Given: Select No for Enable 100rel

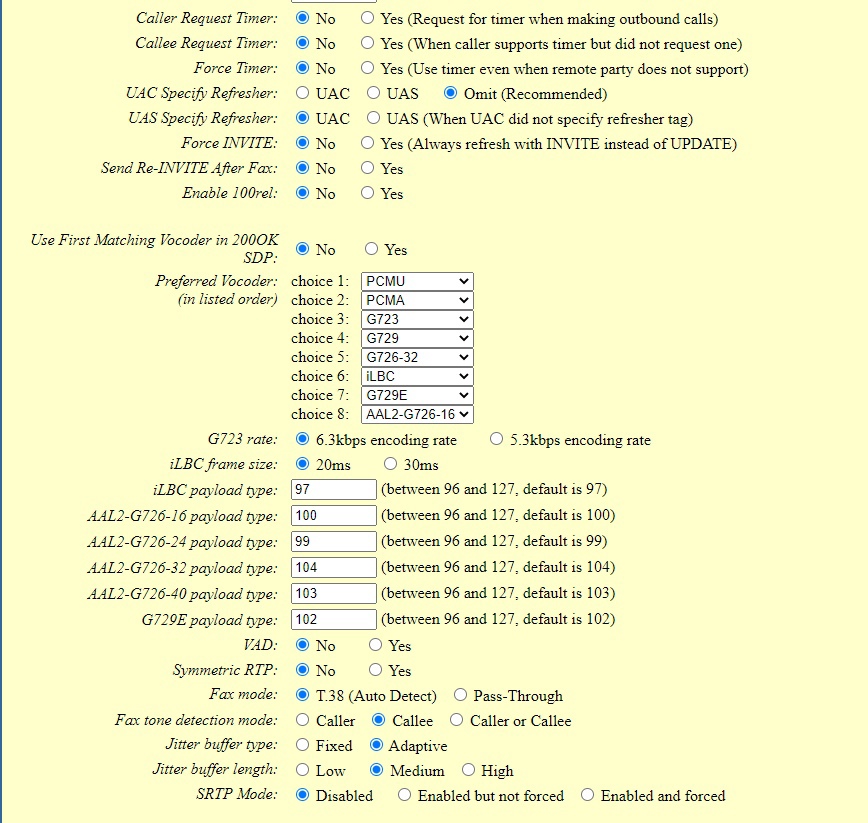Looking at the screenshot, I should pos(302,193).
